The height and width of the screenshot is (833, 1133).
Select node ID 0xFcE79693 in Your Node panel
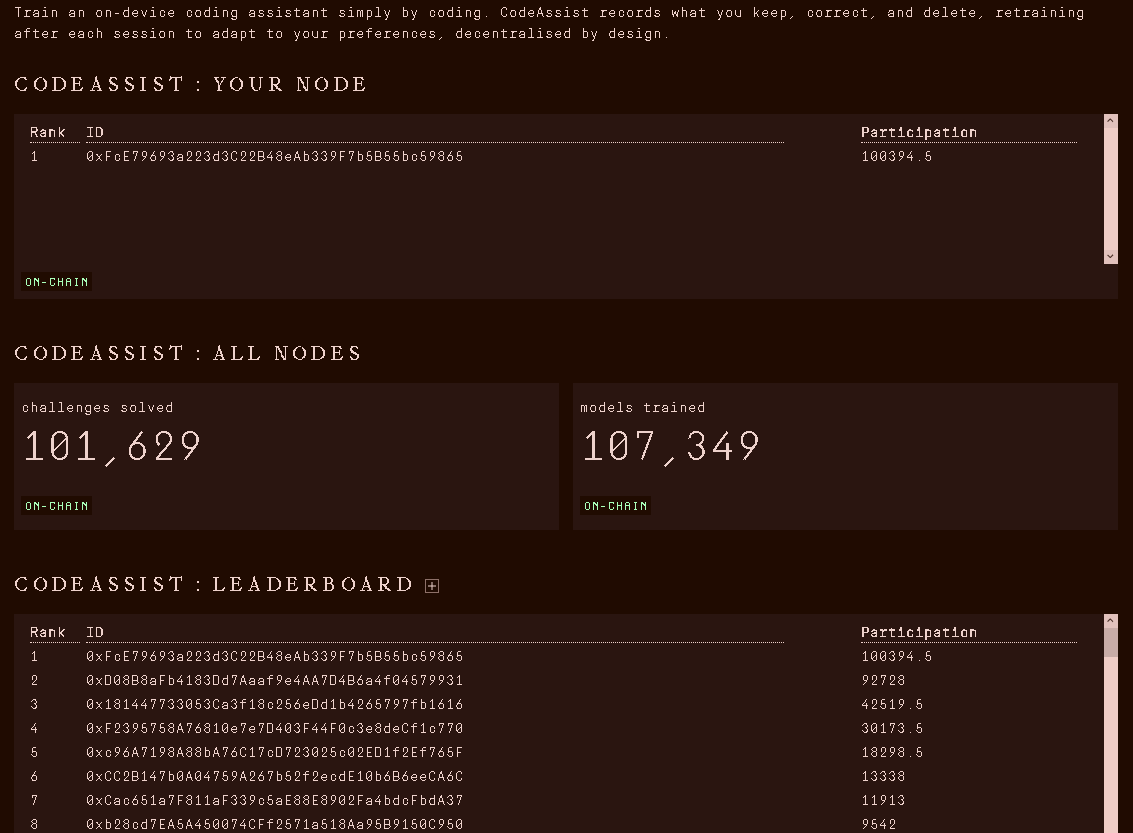click(x=275, y=156)
